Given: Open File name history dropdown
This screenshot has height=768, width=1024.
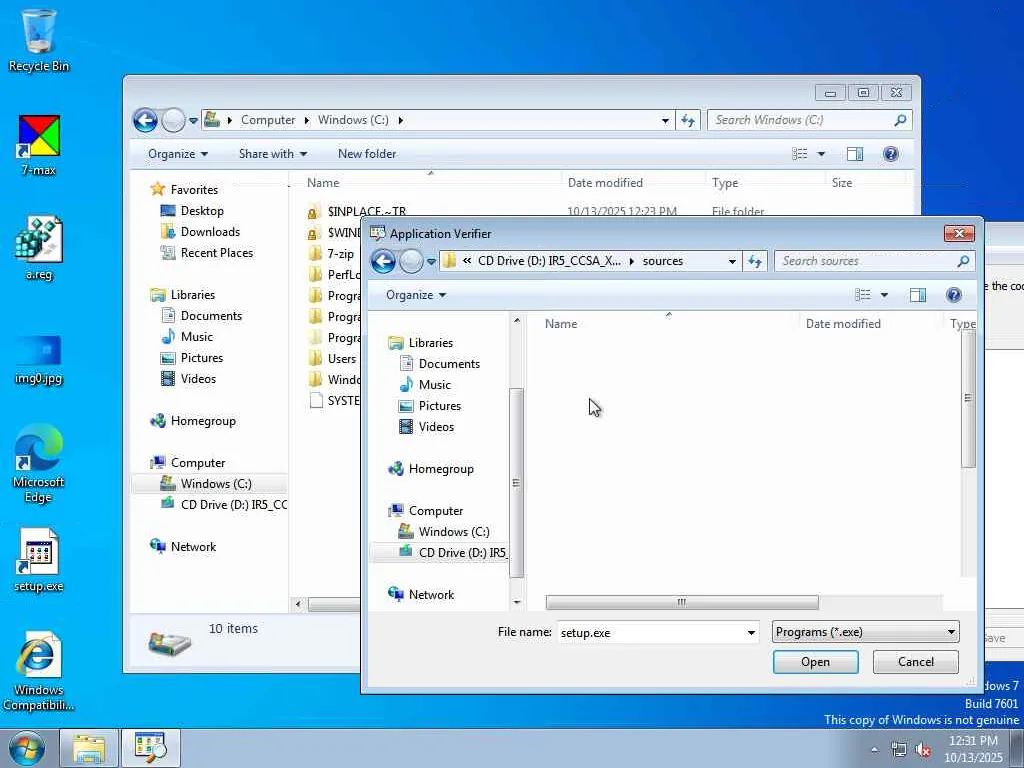Looking at the screenshot, I should coord(751,632).
